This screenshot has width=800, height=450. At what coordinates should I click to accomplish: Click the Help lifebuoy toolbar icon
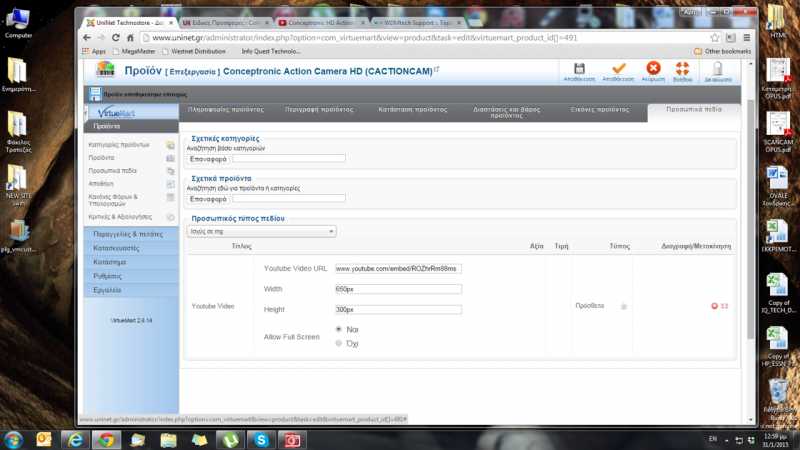[682, 68]
